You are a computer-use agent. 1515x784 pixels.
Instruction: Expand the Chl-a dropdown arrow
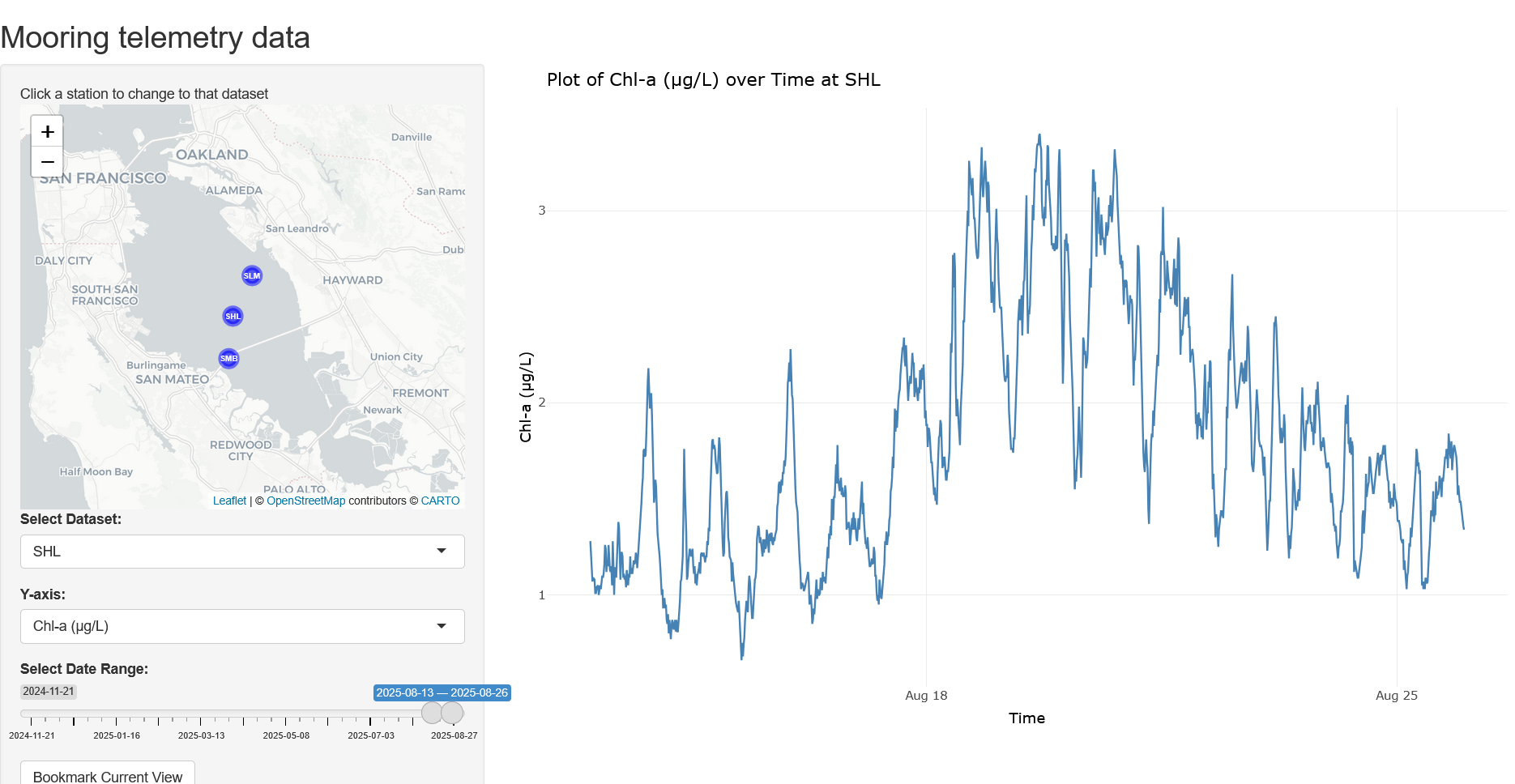tap(442, 626)
